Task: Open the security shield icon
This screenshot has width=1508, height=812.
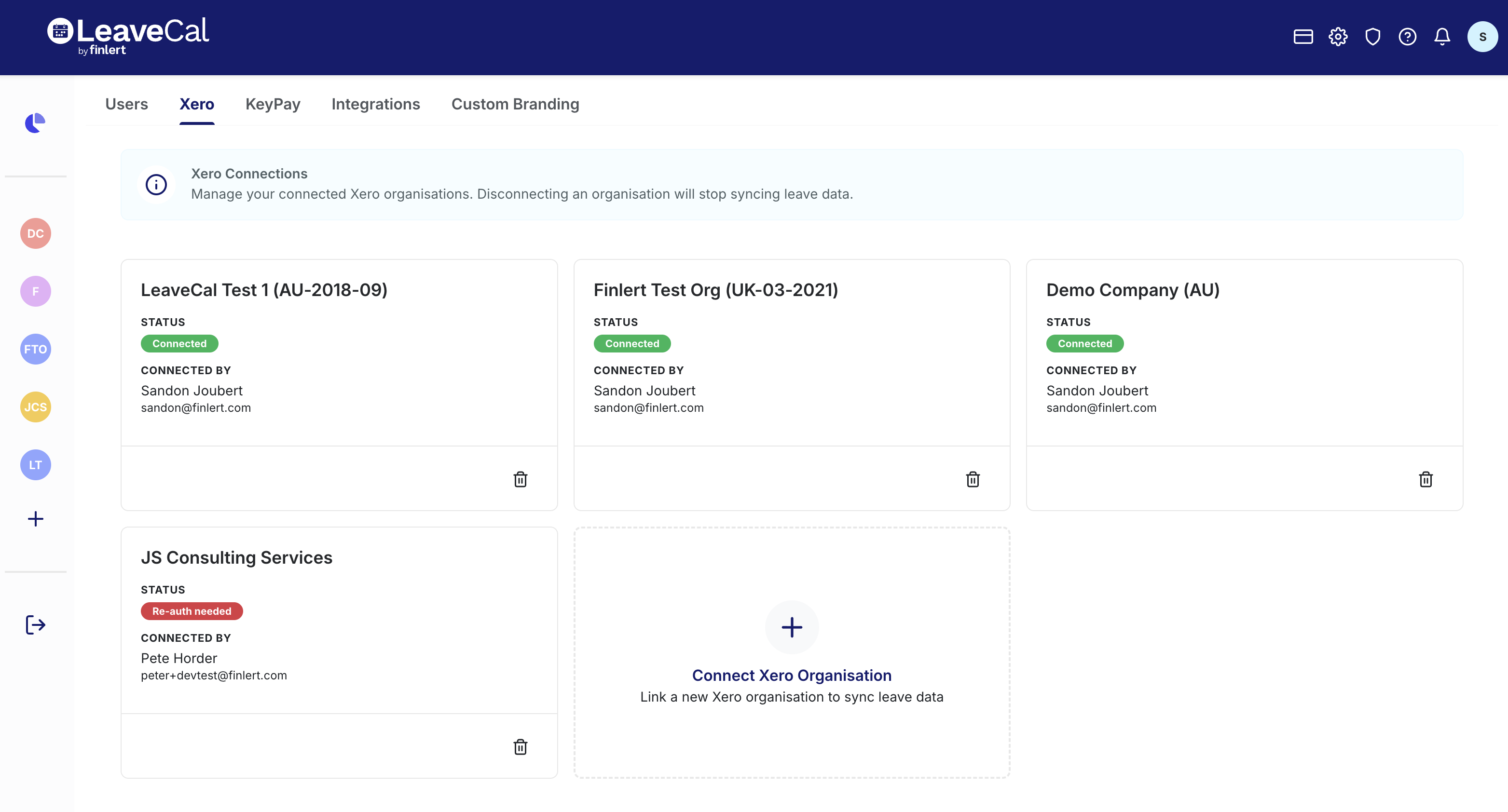Action: point(1373,37)
